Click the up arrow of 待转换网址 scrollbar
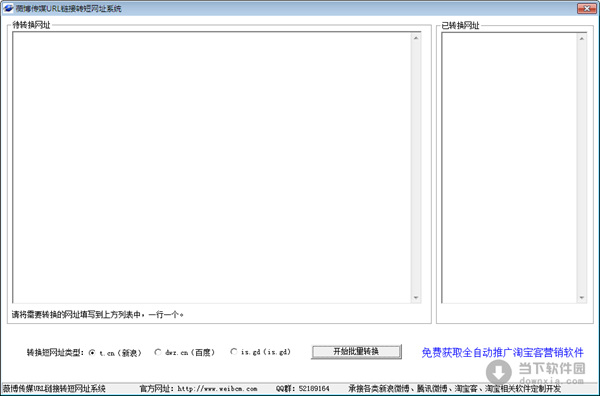600x396 pixels. [416, 38]
